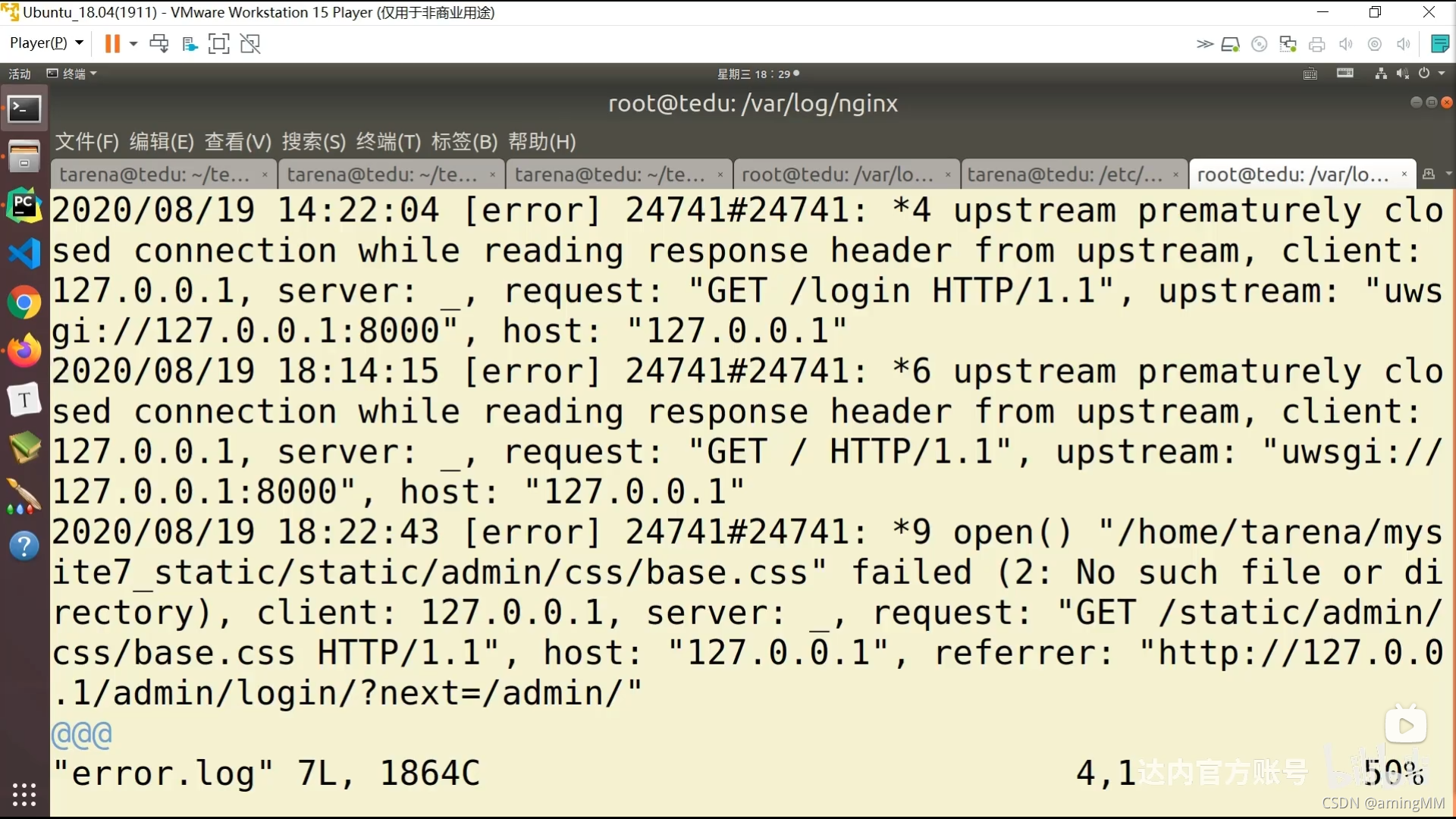
Task: Click the tarena@tedu: ~/te... first tab
Action: (154, 174)
